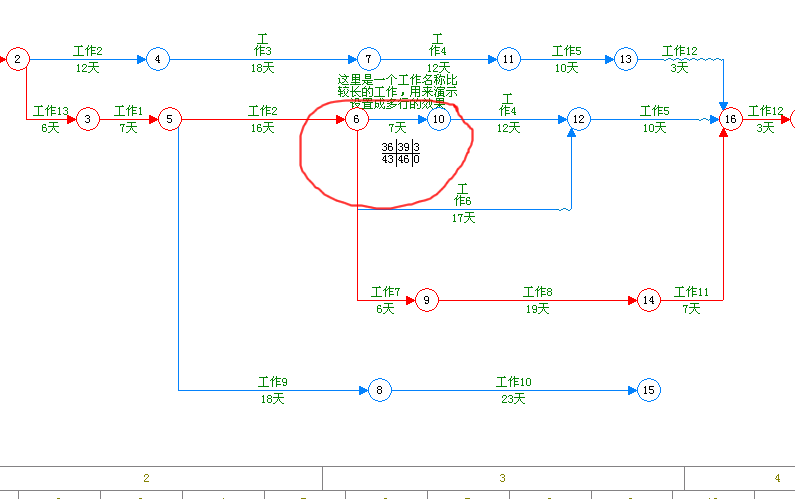
Task: Select 工作4 label between nodes 10 and 12
Action: tap(508, 104)
